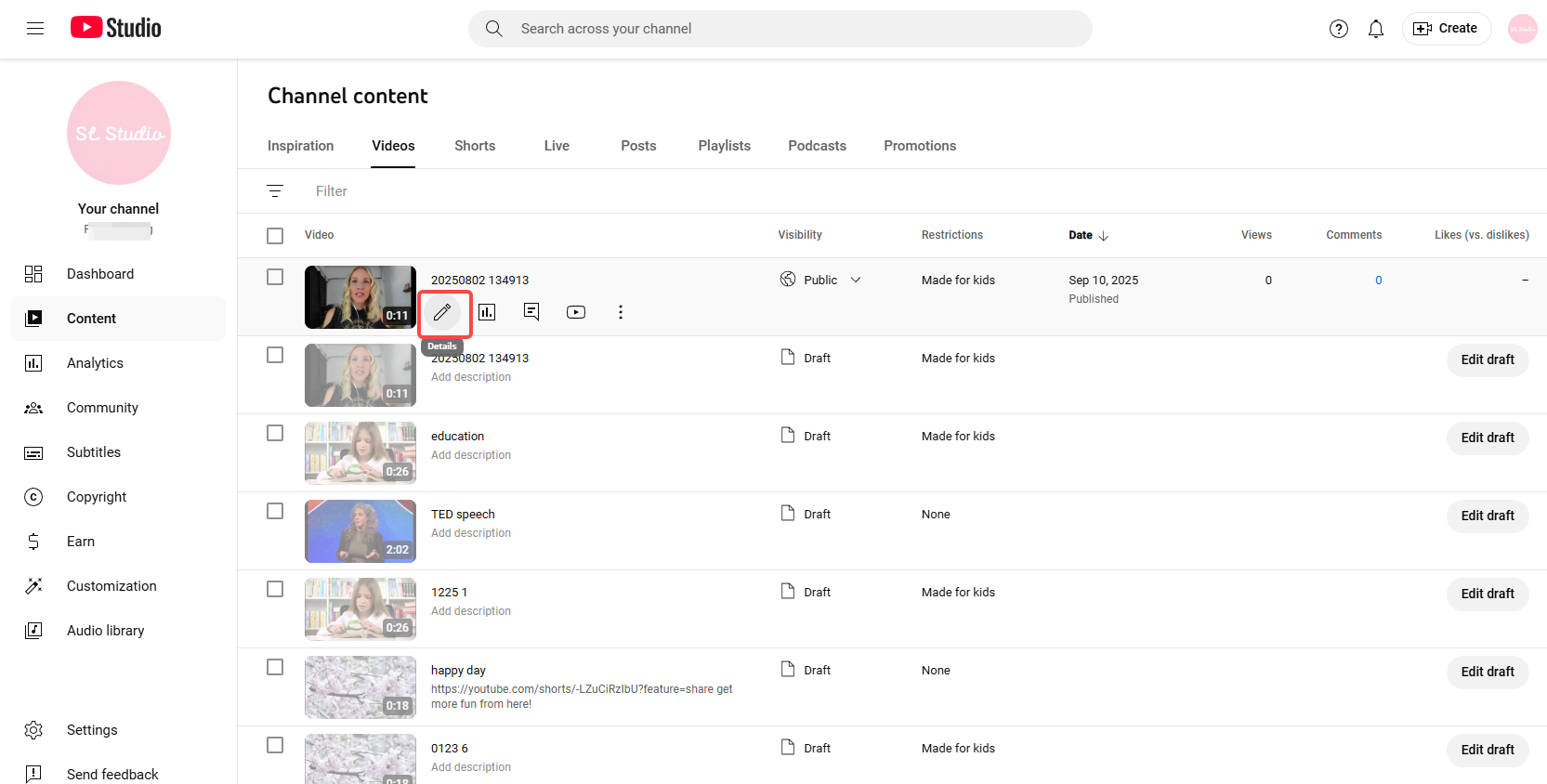The image size is (1547, 784).
Task: Open the Create button menu
Action: pyautogui.click(x=1446, y=29)
